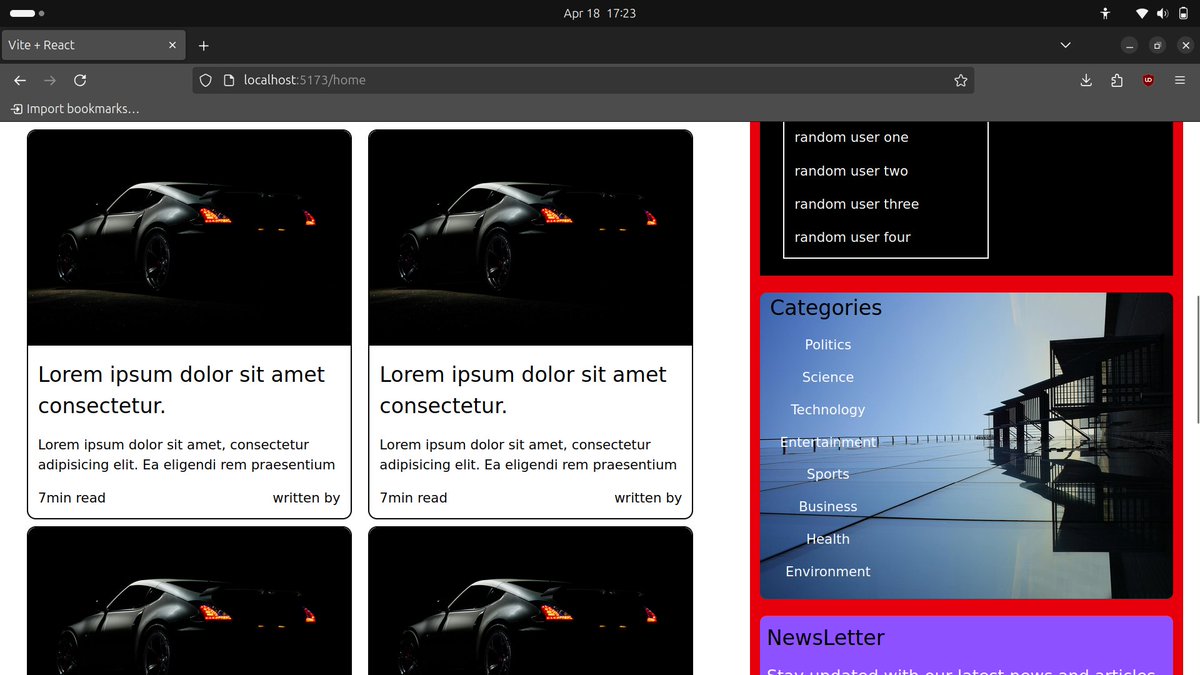The image size is (1200, 675).
Task: Open the downloads panel icon
Action: pyautogui.click(x=1086, y=80)
